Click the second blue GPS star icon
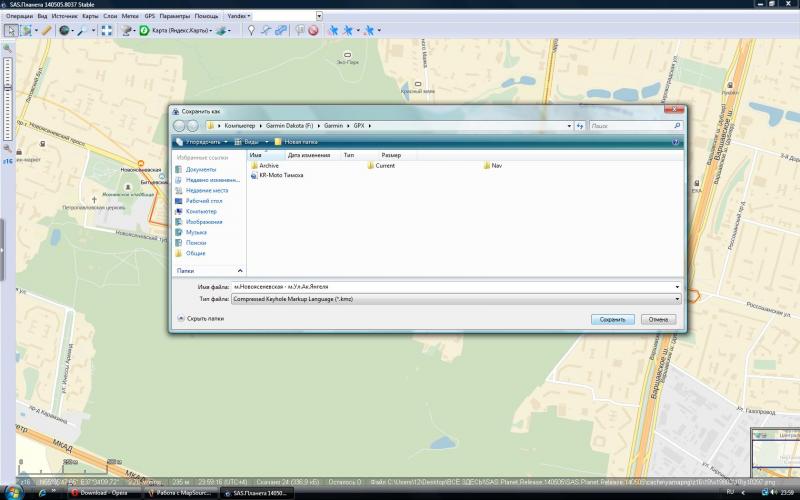Image resolution: width=800 pixels, height=500 pixels. point(348,31)
